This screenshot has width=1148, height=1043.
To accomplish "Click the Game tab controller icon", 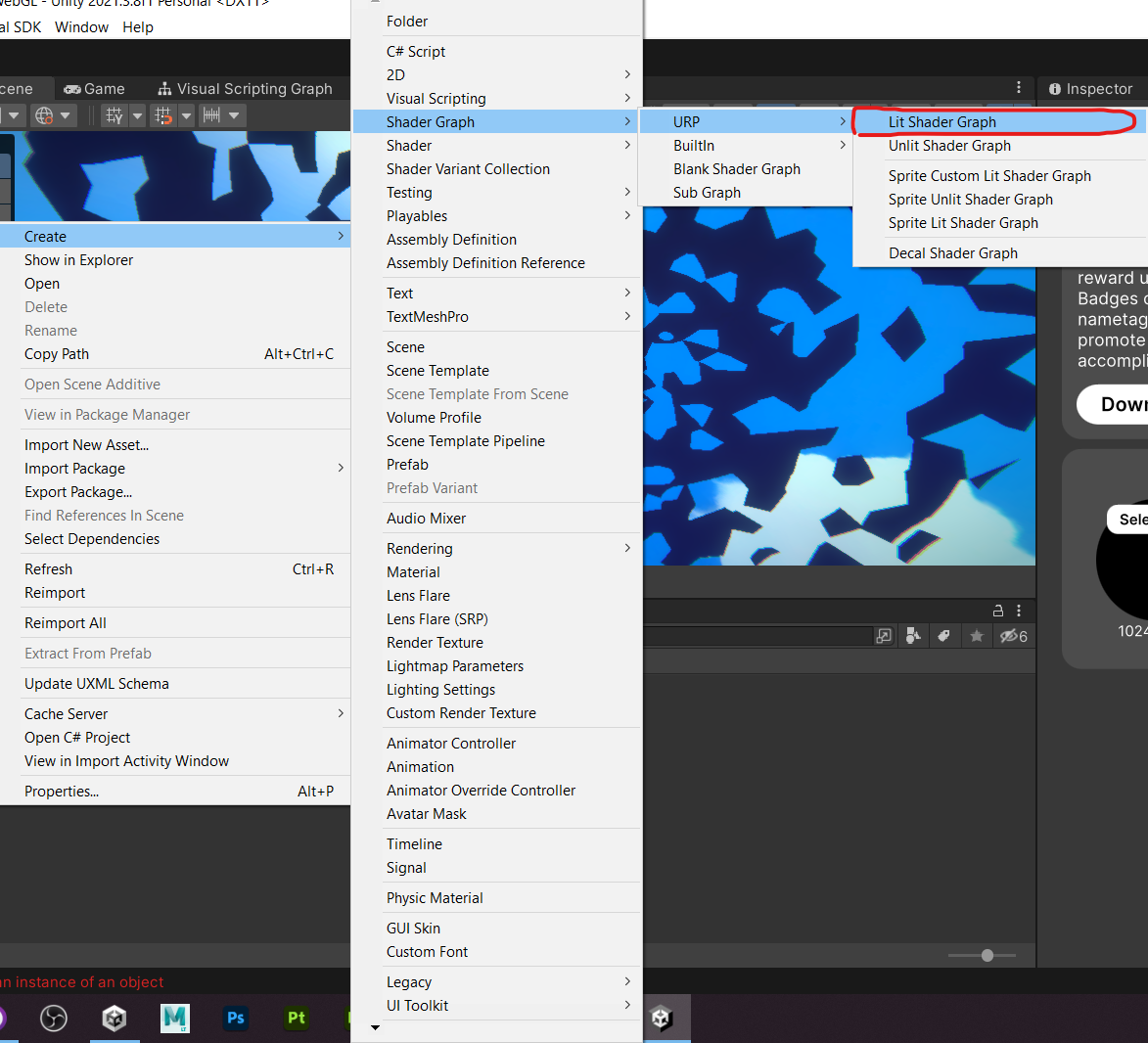I will (72, 89).
